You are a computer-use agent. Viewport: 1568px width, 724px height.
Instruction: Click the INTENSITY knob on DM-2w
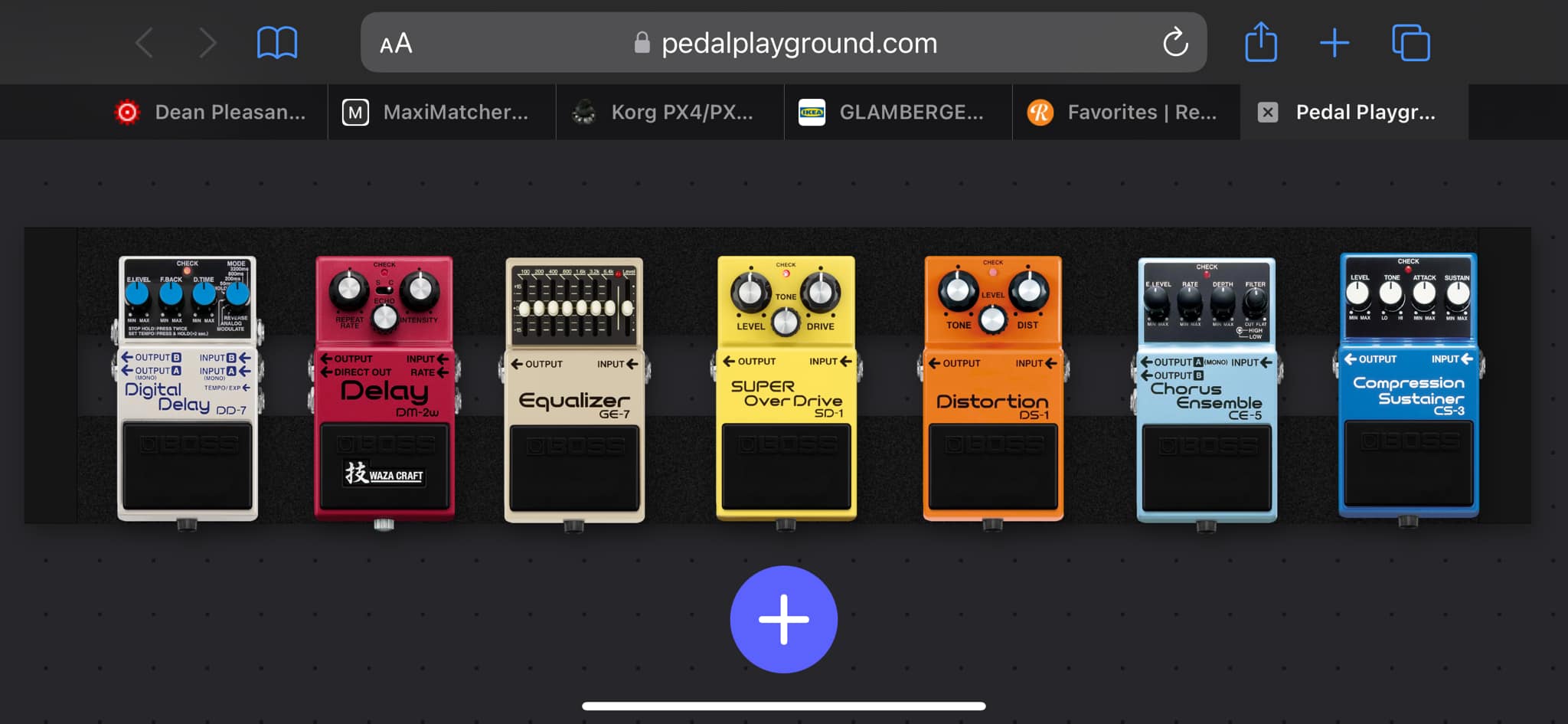coord(420,290)
